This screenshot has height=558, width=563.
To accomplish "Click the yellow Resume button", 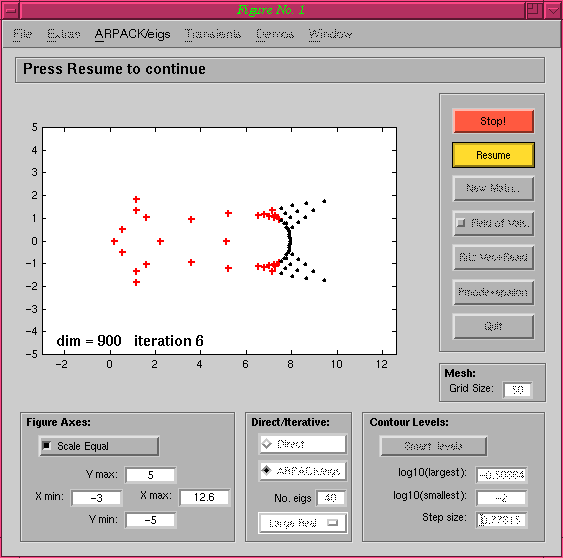I will click(493, 155).
